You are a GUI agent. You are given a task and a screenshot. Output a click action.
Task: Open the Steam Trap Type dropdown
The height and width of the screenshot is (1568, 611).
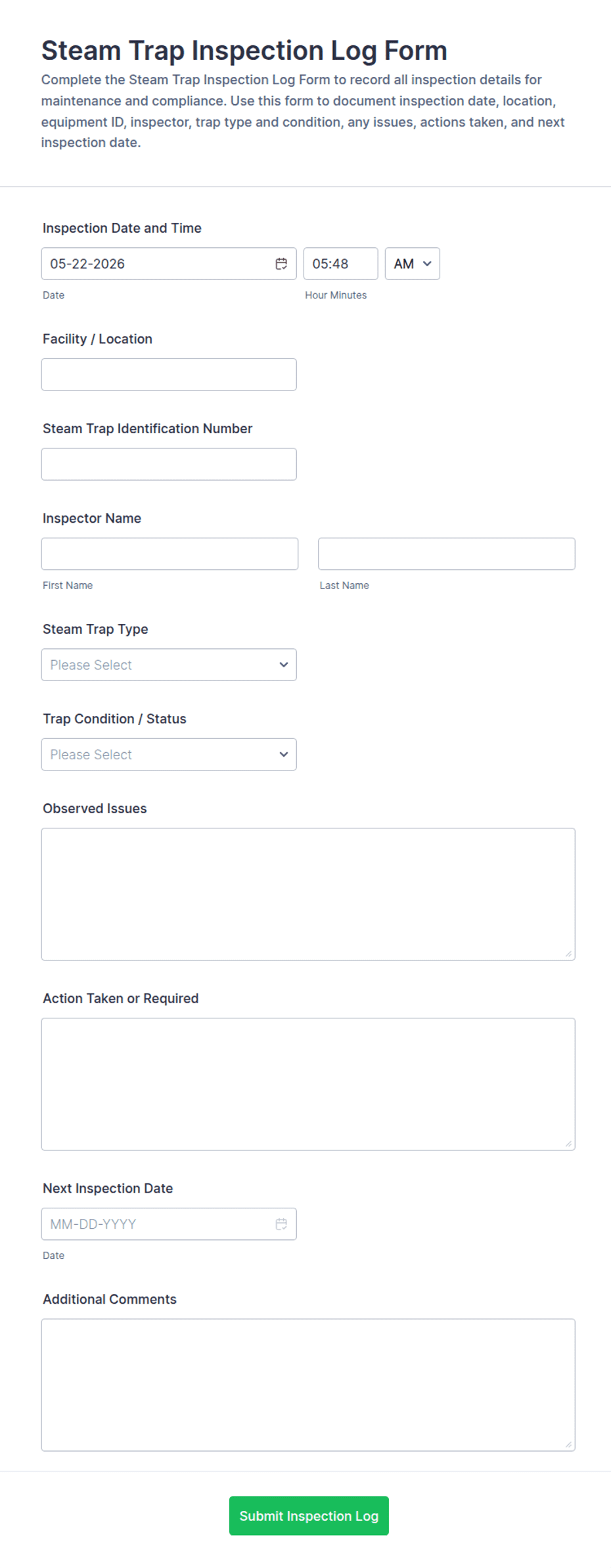169,665
